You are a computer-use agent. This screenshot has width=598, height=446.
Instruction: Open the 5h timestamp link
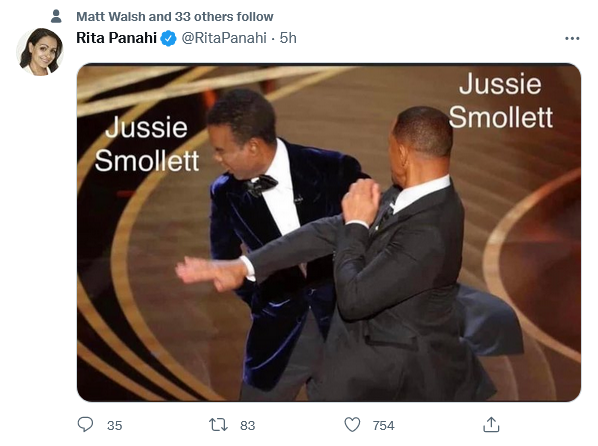point(288,38)
